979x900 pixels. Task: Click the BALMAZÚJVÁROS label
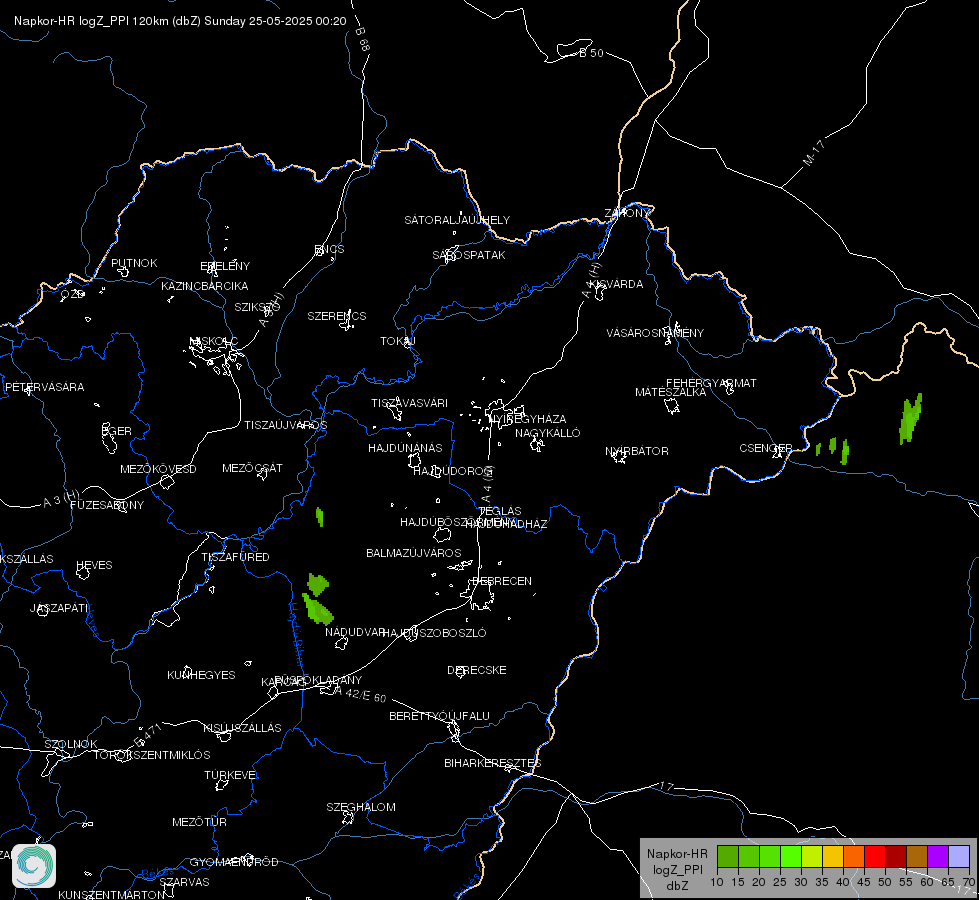point(413,553)
